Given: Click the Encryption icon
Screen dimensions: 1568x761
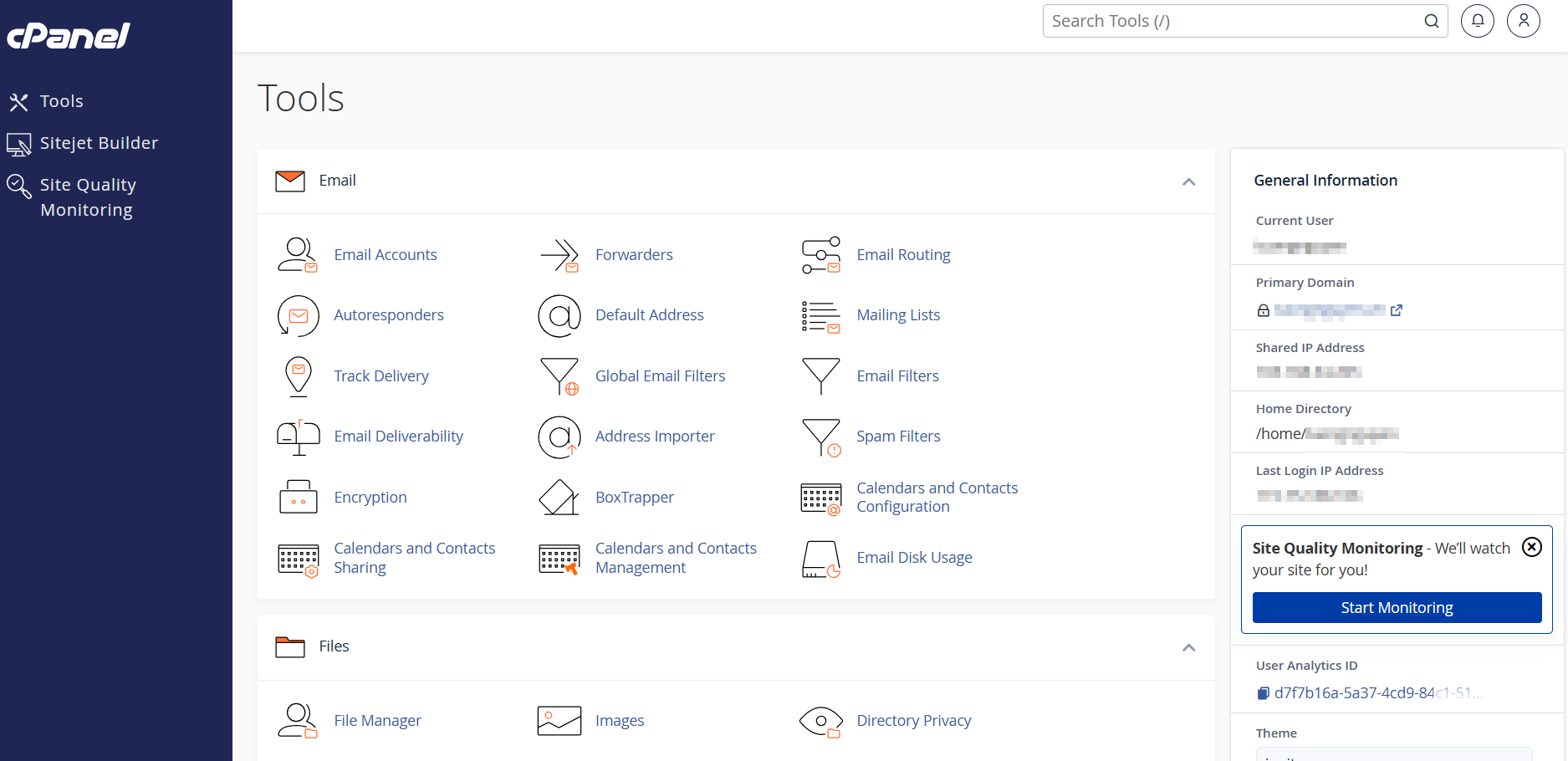Looking at the screenshot, I should (299, 497).
